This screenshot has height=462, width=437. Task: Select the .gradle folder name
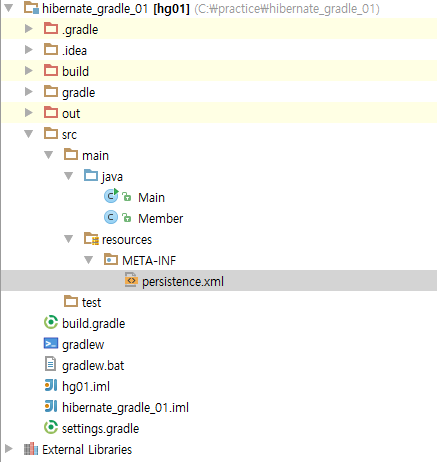(80, 30)
